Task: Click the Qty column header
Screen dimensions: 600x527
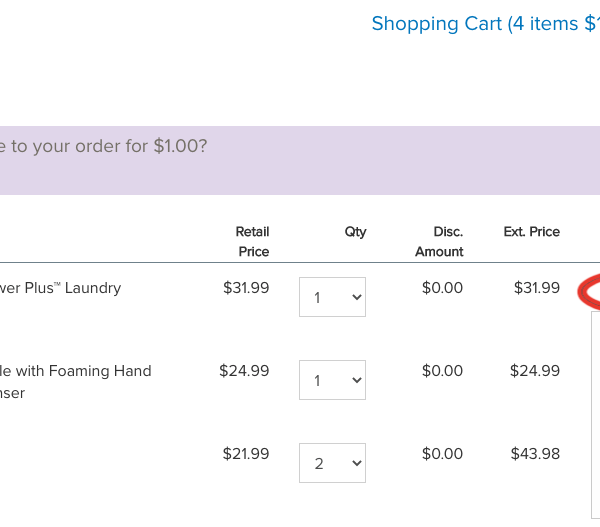Action: [355, 232]
